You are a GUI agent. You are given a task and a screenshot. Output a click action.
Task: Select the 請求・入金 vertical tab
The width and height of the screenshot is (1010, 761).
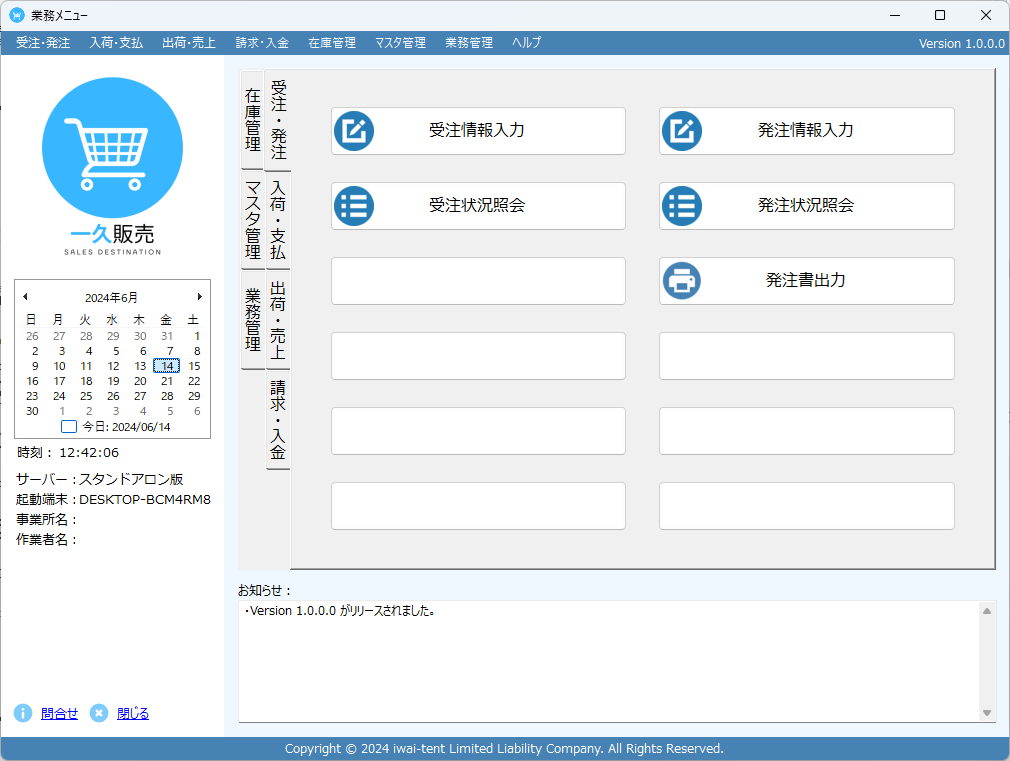[x=278, y=419]
